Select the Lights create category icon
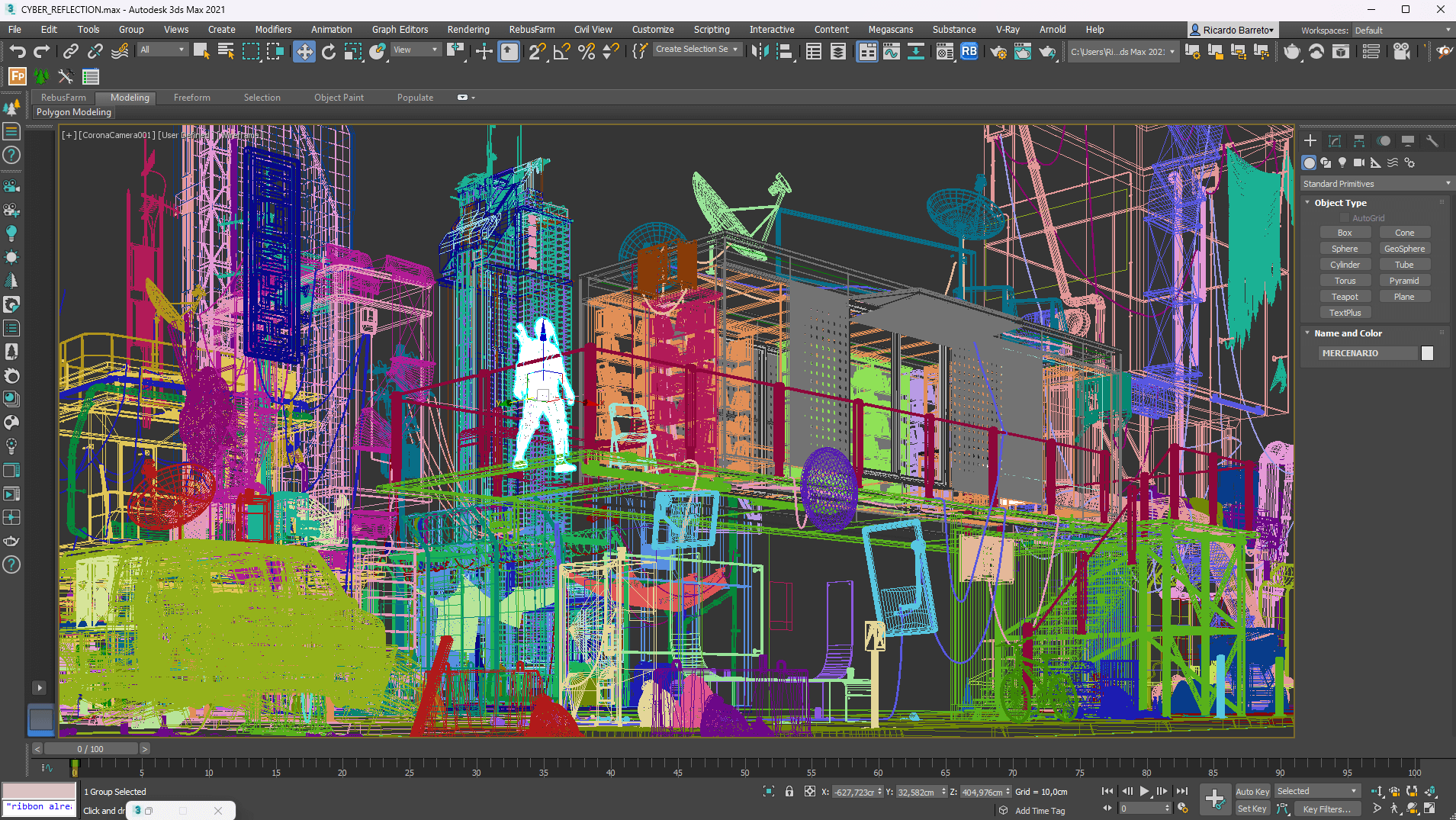This screenshot has height=820, width=1456. click(1342, 162)
